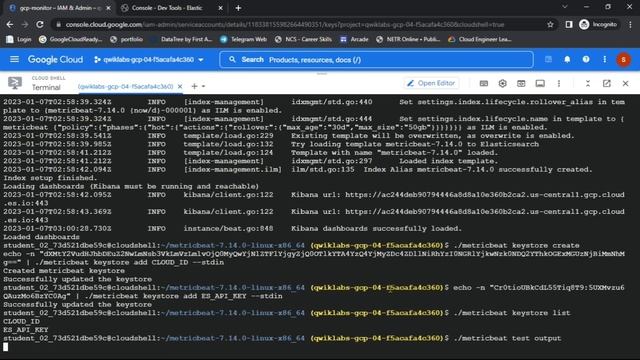Click the terminal cursor on the last line
Viewport: 640px width, 360px height.
[5, 347]
